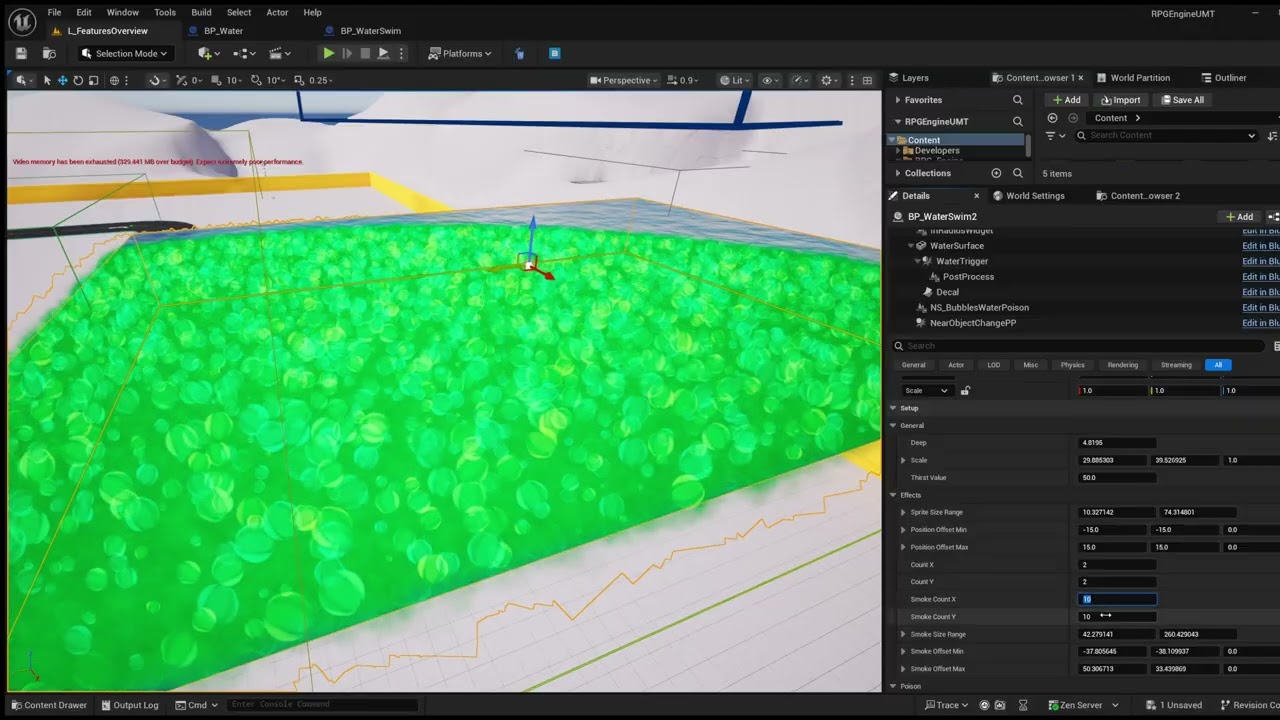Open grid snap size 10 dropdown
Image resolution: width=1280 pixels, height=720 pixels.
click(x=234, y=80)
